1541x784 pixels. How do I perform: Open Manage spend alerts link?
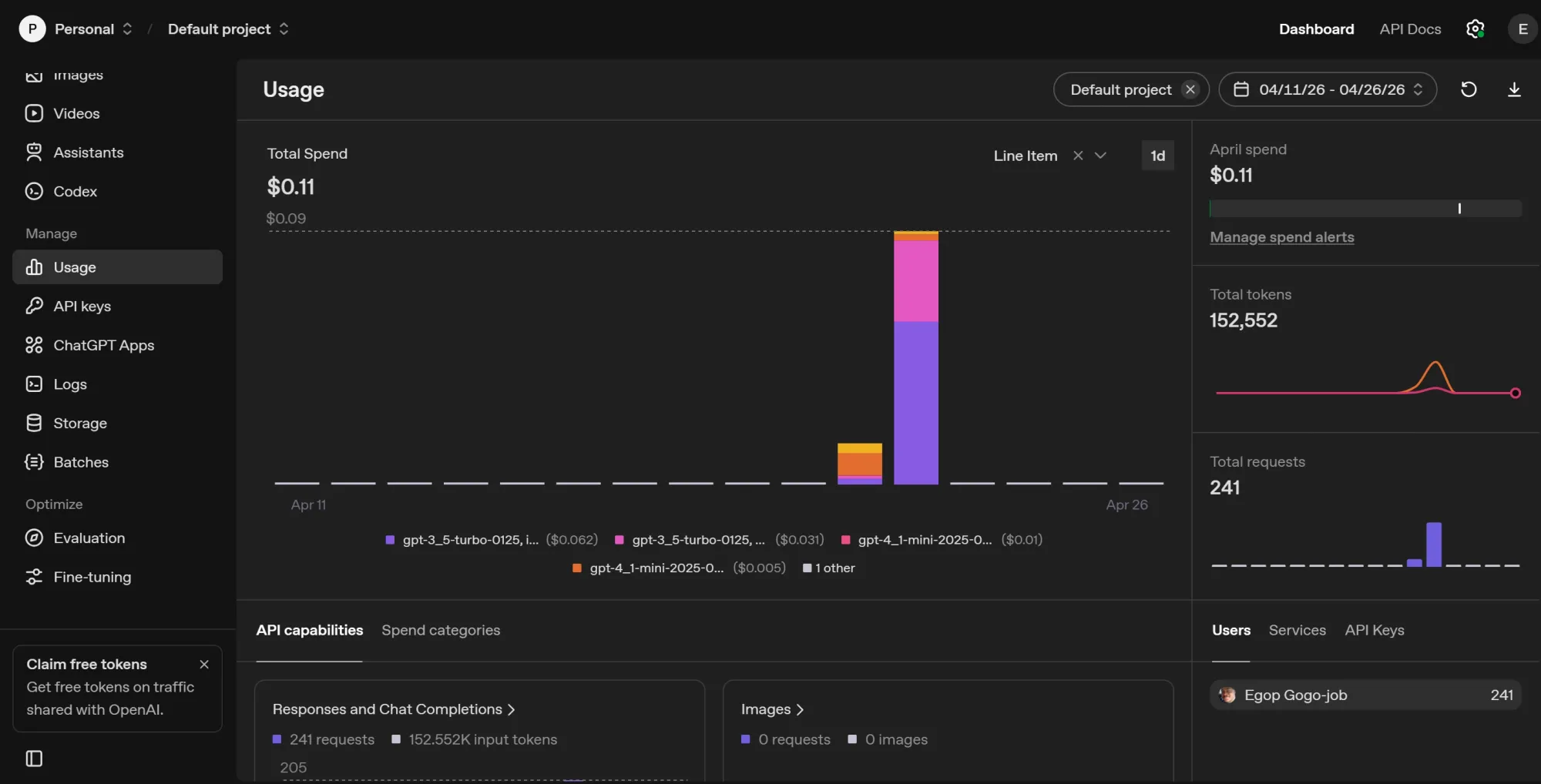pyautogui.click(x=1282, y=237)
